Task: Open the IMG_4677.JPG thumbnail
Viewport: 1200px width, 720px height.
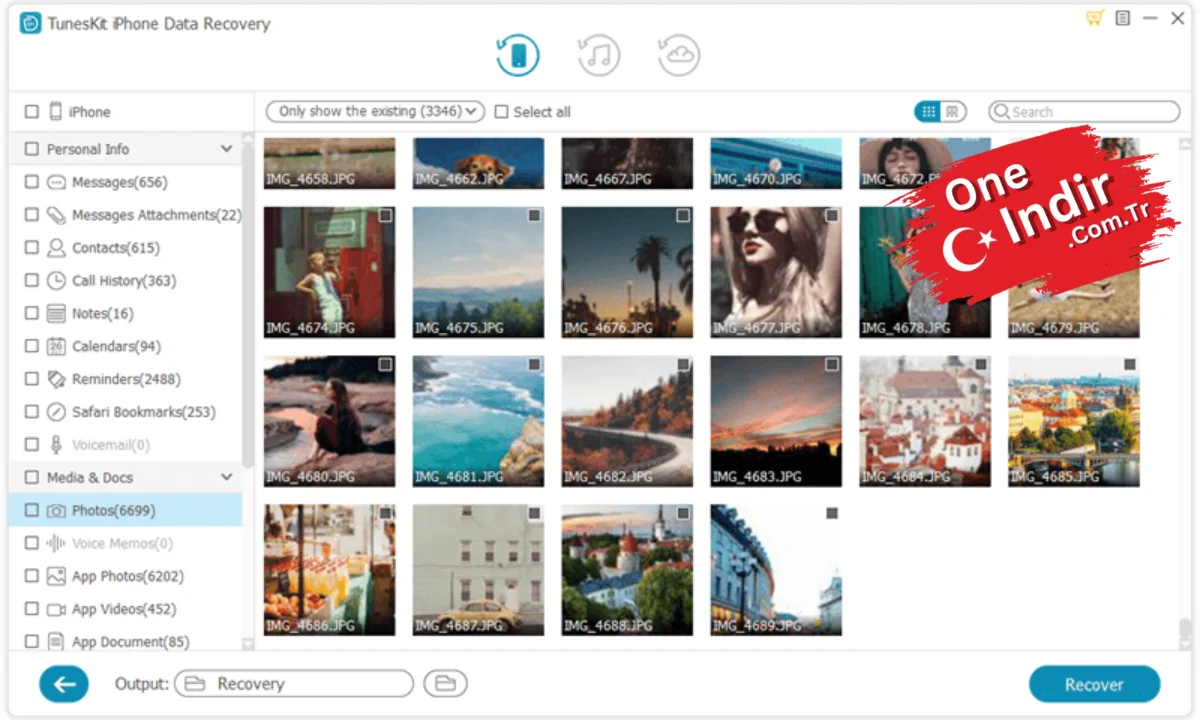Action: (776, 272)
